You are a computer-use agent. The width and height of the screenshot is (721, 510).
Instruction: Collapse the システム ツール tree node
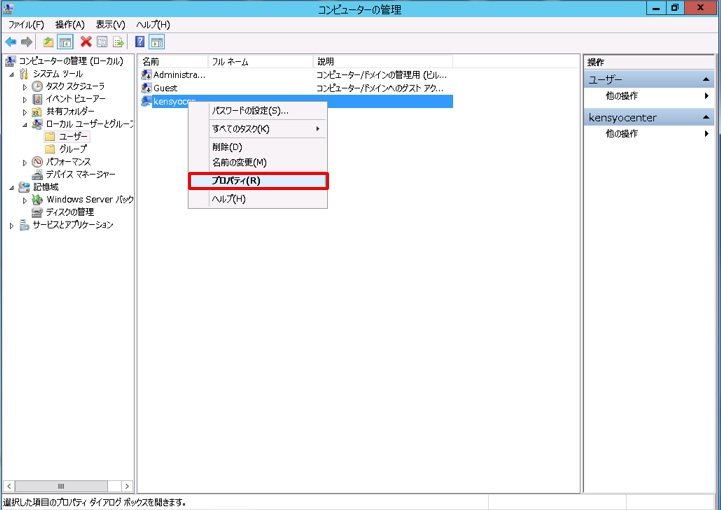(12, 74)
